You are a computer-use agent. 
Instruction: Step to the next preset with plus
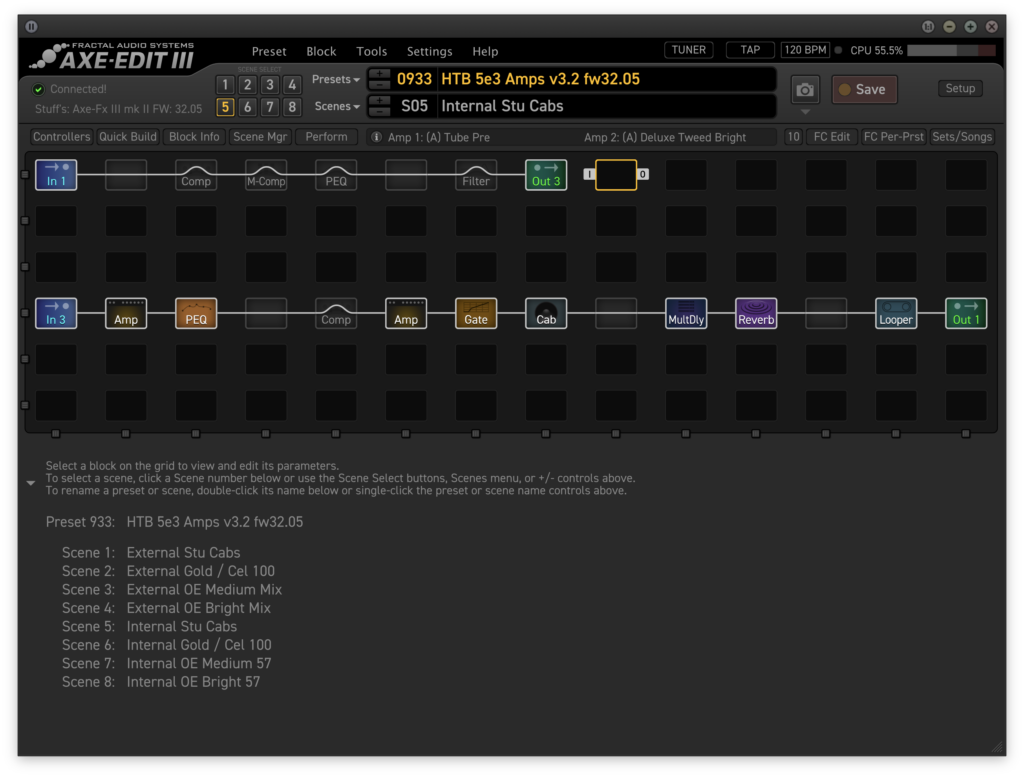[x=379, y=74]
